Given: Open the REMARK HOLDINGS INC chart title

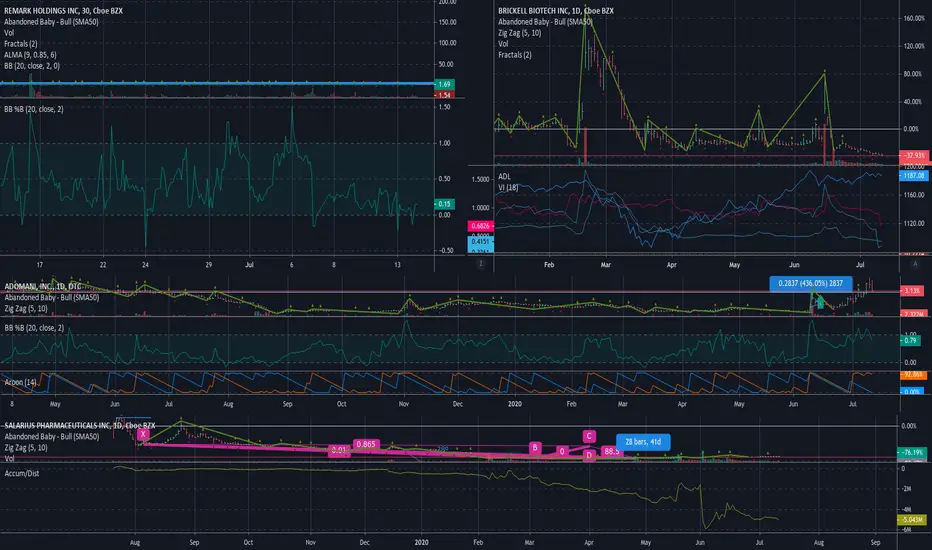Looking at the screenshot, I should (x=64, y=11).
